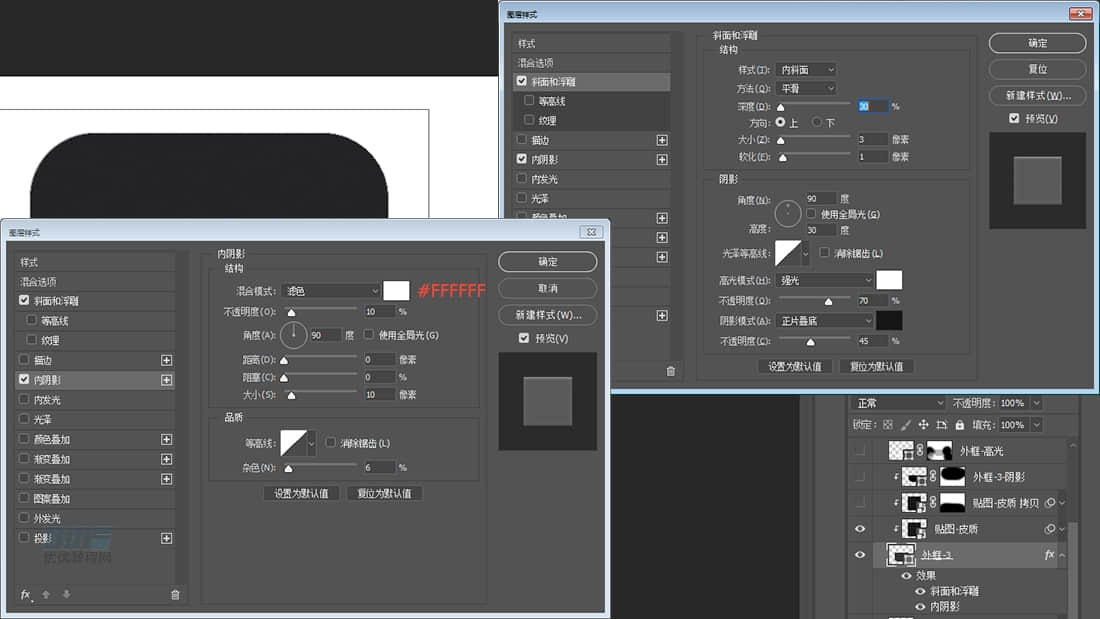Open the inner shadow contour picker arrow
The width and height of the screenshot is (1100, 619).
311,444
